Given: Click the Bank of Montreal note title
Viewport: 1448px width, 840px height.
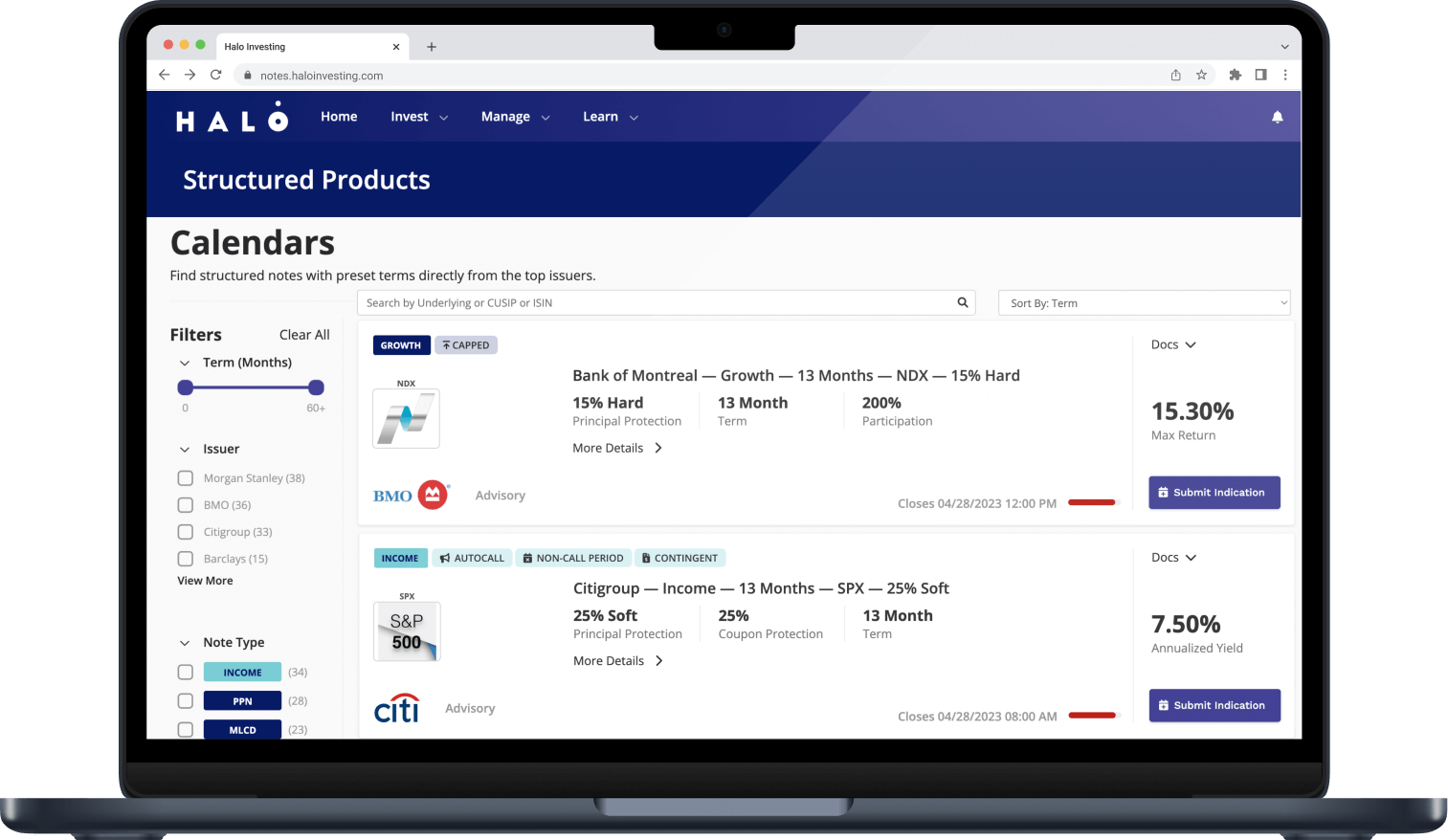Looking at the screenshot, I should coord(796,376).
